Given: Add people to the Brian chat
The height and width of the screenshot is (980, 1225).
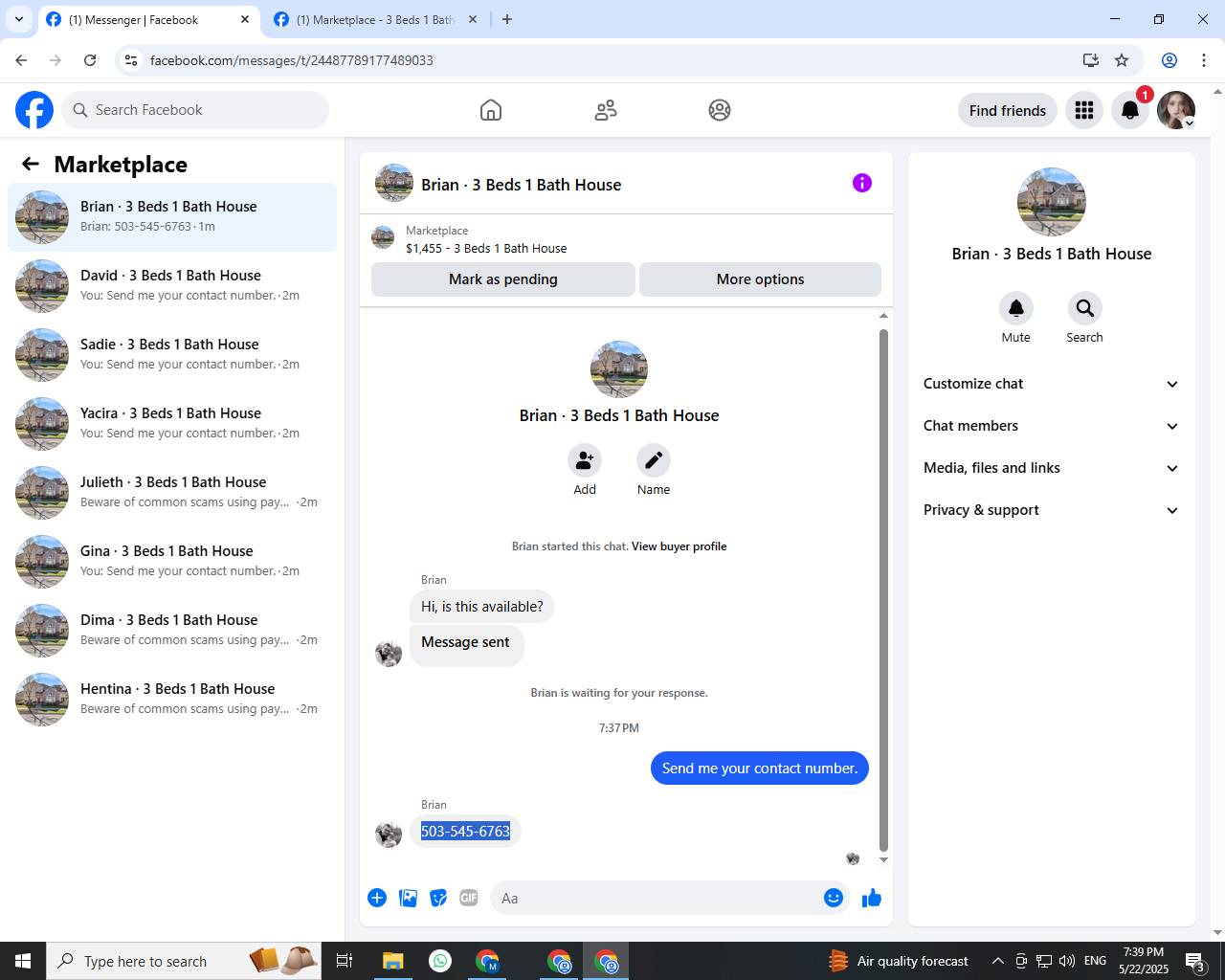Looking at the screenshot, I should pos(585,460).
